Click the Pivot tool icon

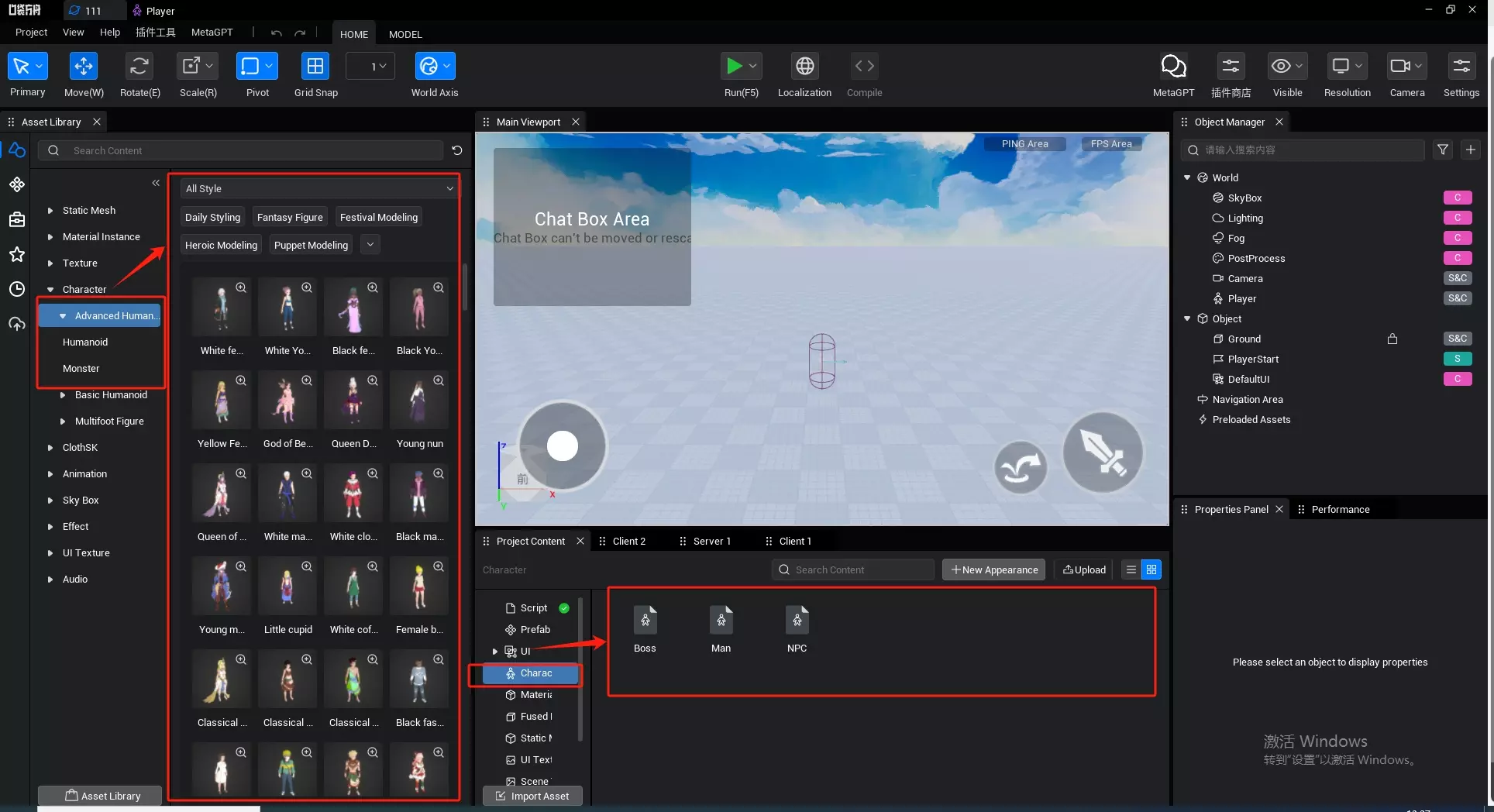point(256,67)
